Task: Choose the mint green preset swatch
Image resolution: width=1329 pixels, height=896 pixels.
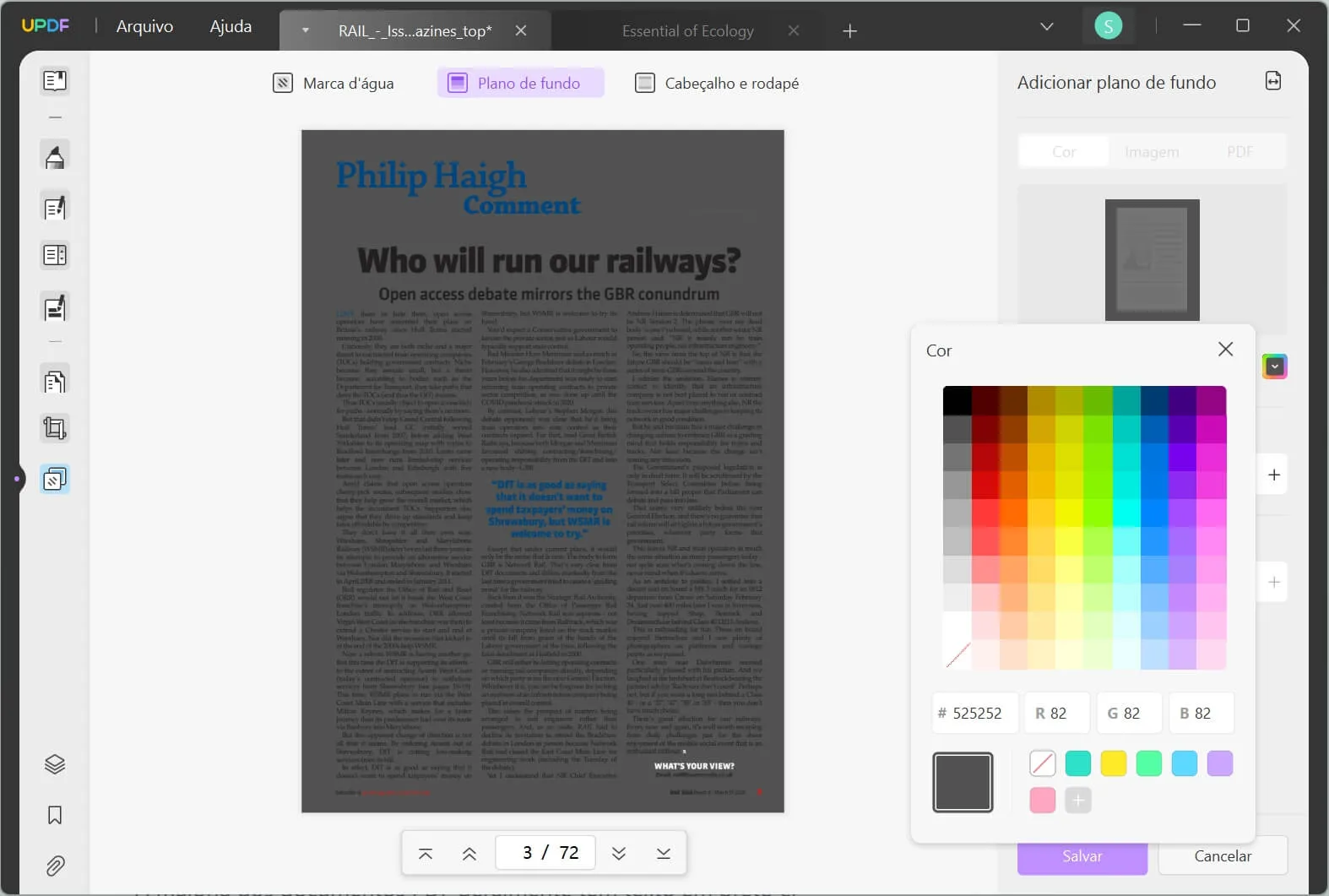Action: [x=1149, y=763]
